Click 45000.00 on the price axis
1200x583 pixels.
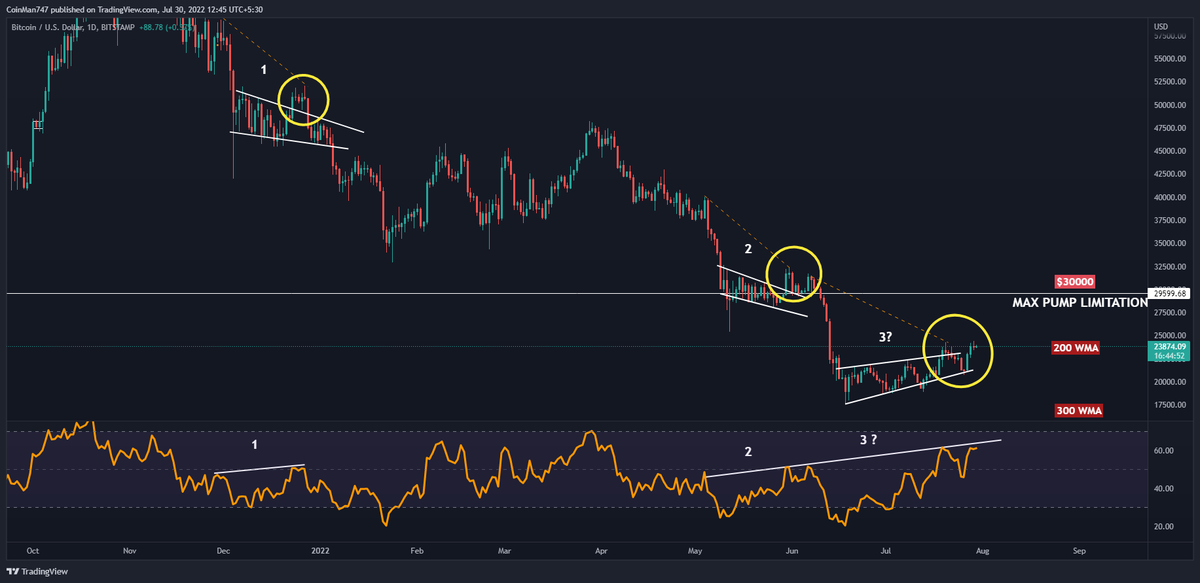pyautogui.click(x=1169, y=151)
